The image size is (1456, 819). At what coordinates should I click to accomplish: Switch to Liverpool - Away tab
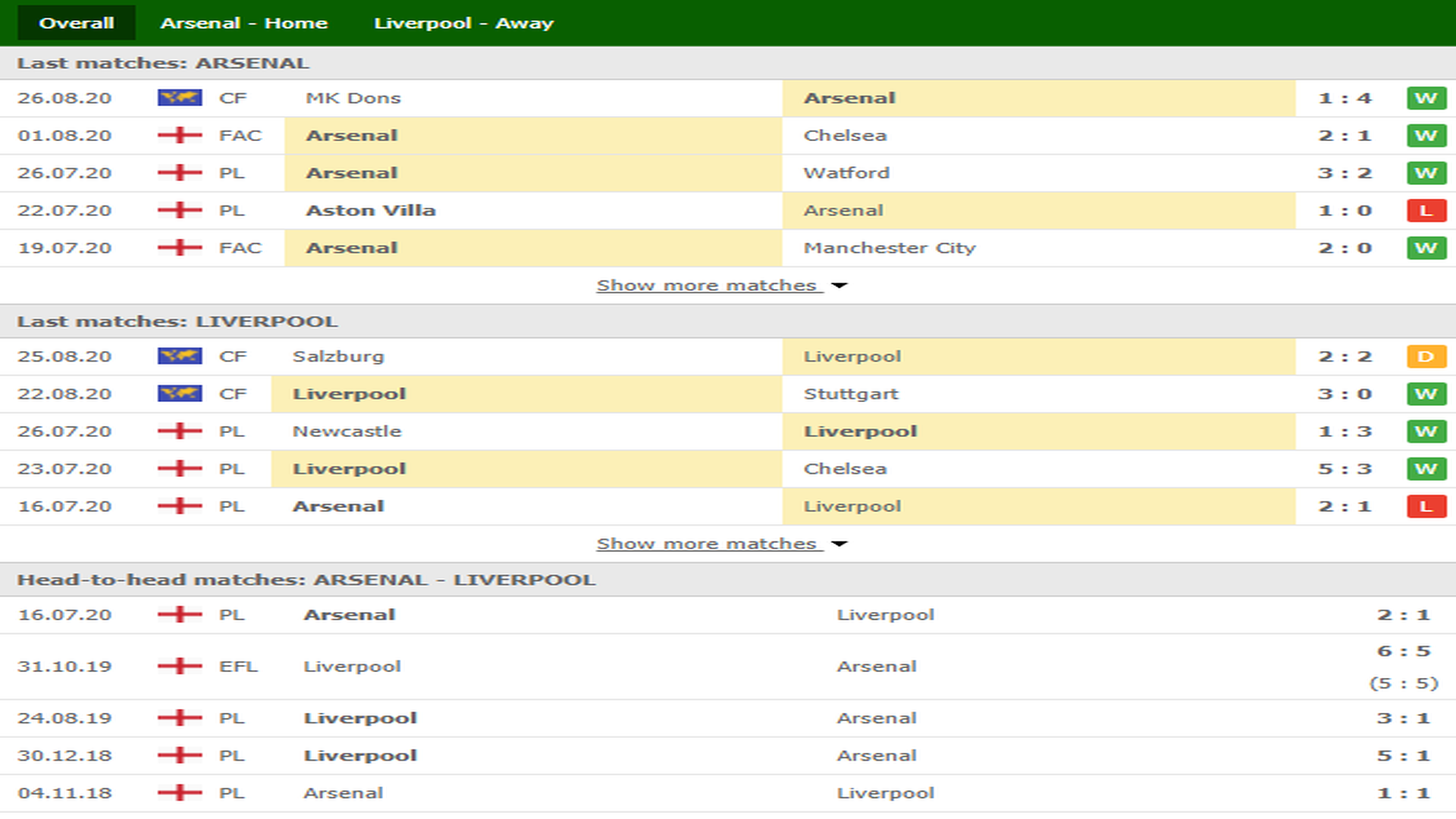[x=464, y=23]
